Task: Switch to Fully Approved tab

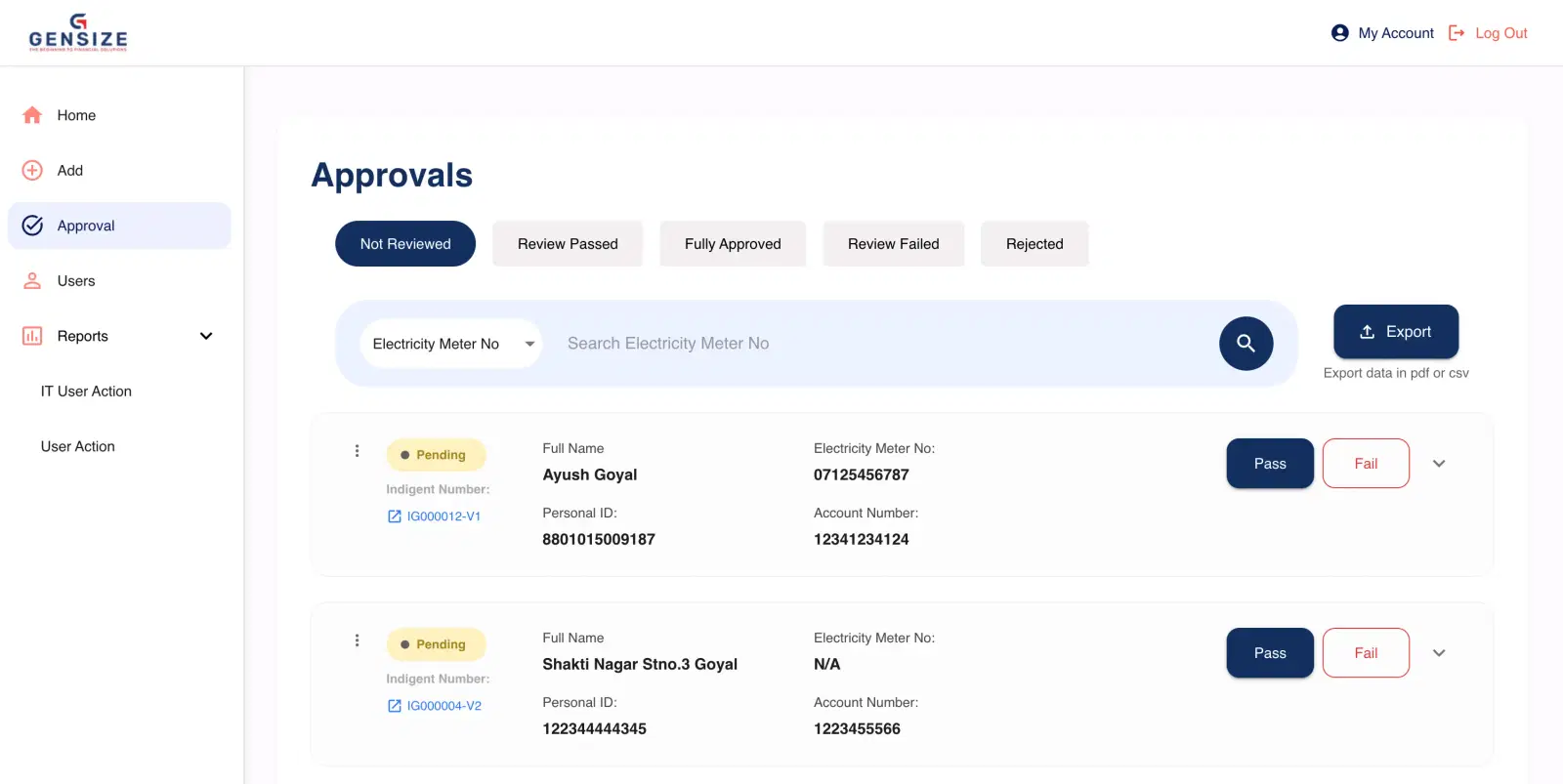Action: pyautogui.click(x=733, y=244)
